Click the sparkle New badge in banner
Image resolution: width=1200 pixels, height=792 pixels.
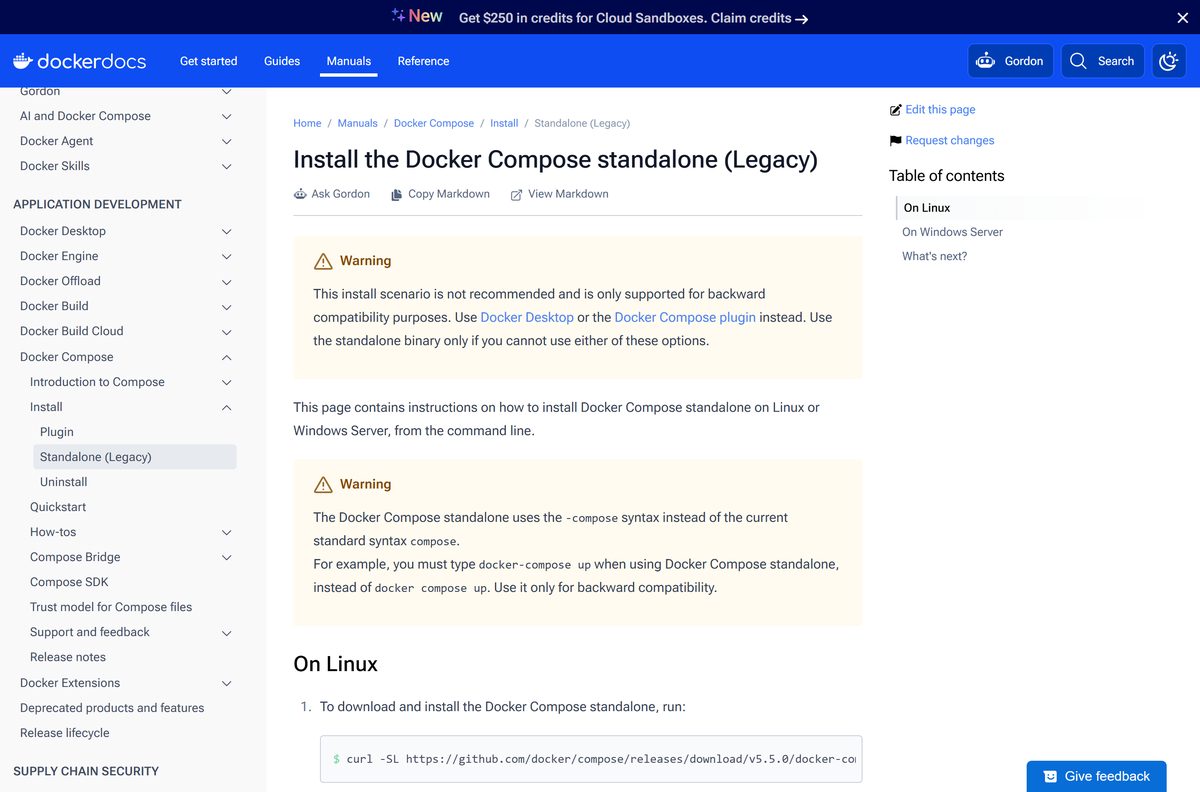coord(416,16)
